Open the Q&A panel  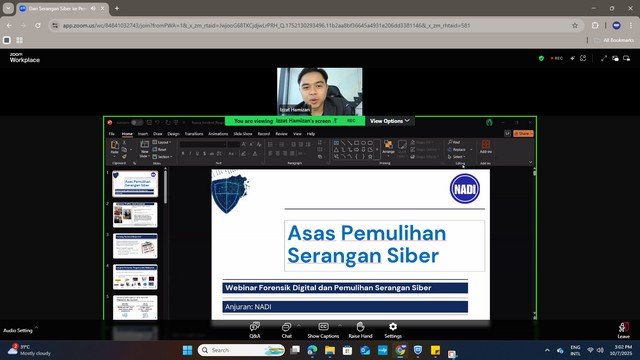255,330
